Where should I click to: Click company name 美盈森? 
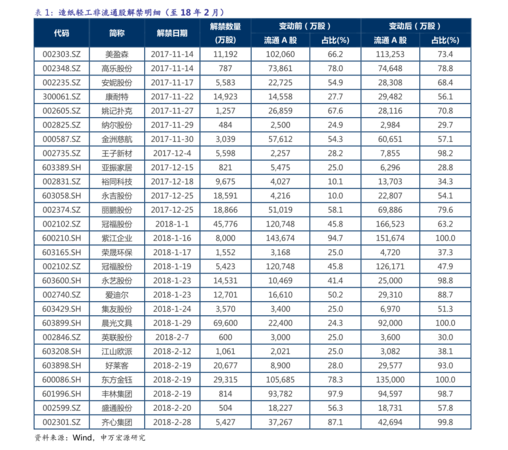tap(117, 54)
